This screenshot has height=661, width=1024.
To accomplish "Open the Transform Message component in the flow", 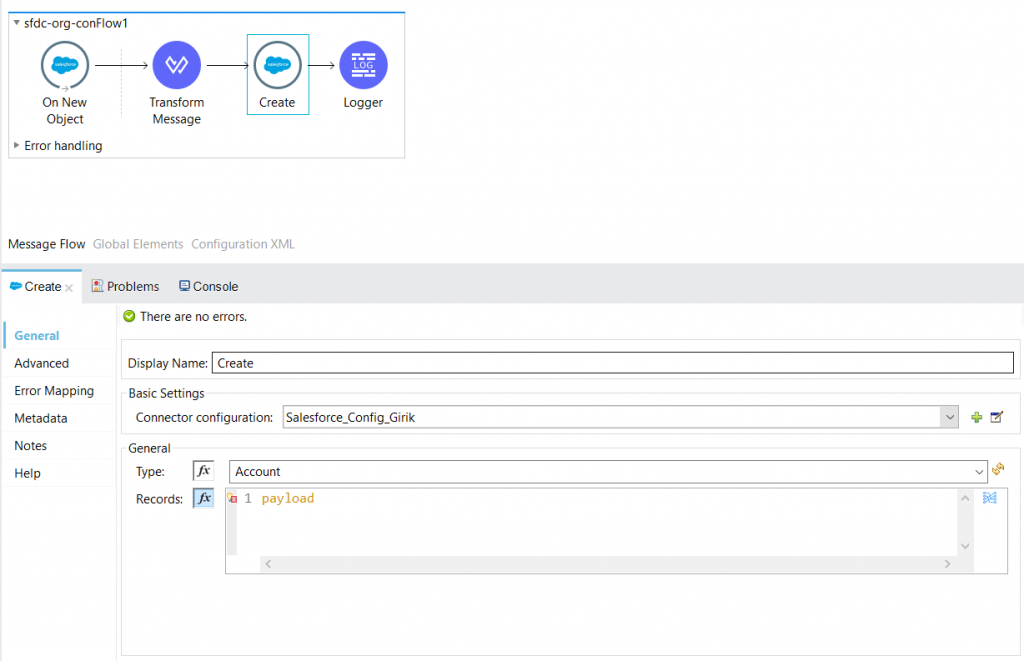I will tap(176, 68).
